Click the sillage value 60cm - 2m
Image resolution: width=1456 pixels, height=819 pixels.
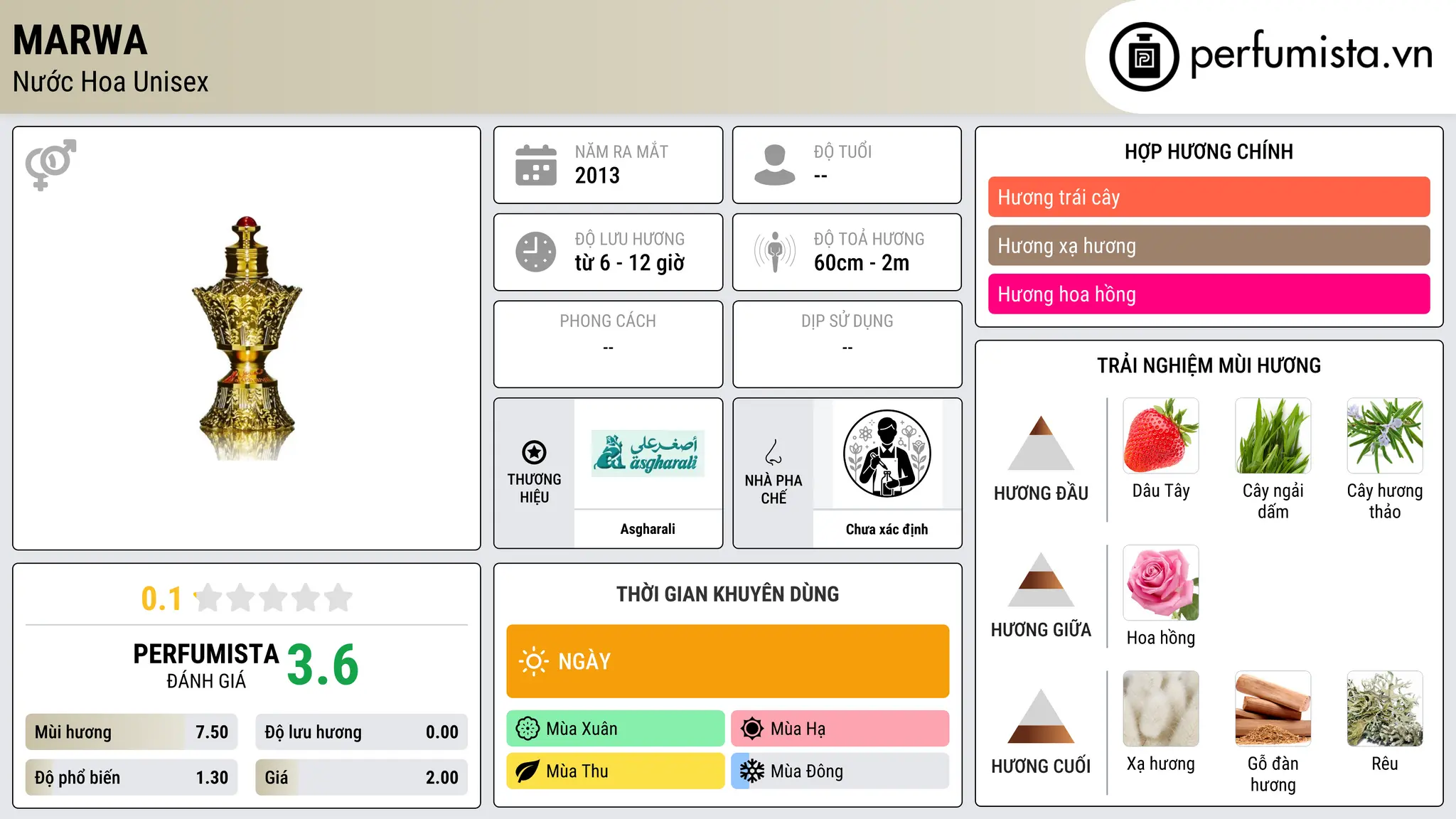click(862, 263)
